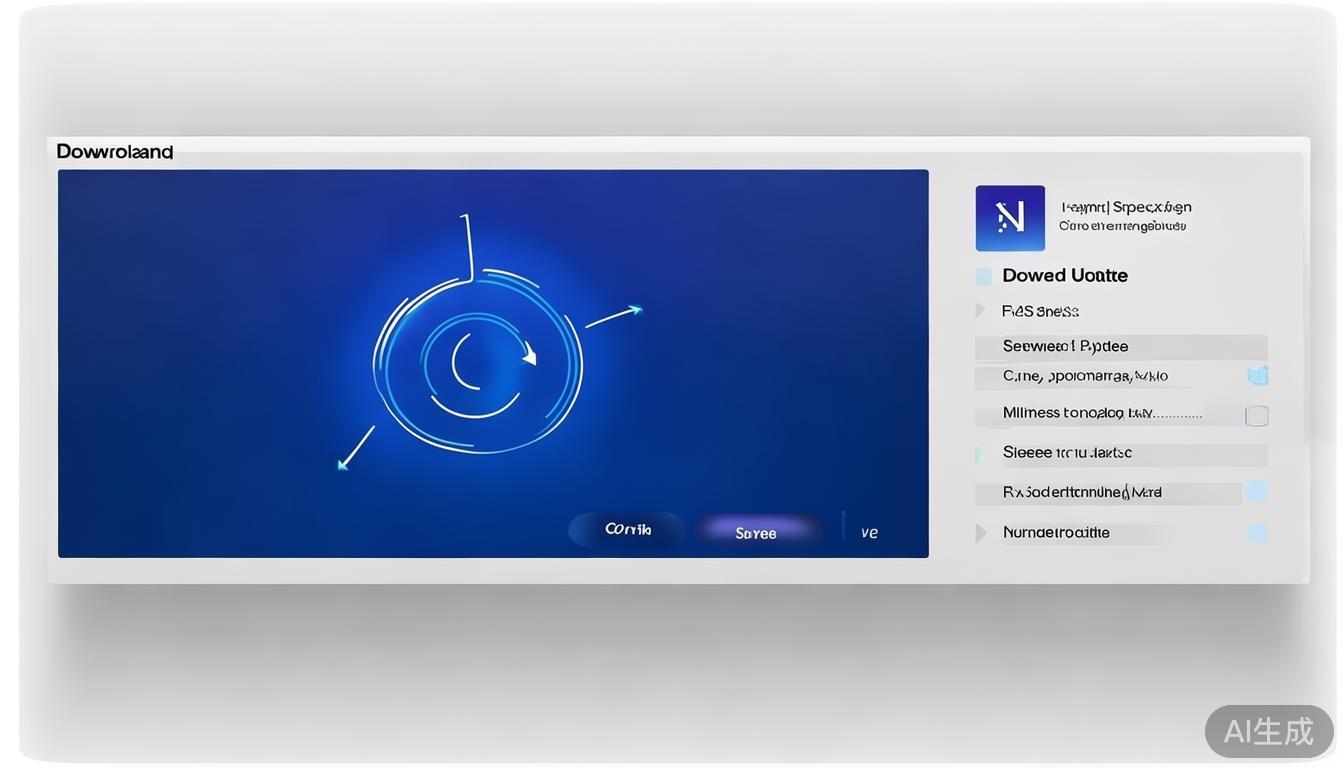Toggle the blue box on Rxsoderltonnuhe row

point(1257,491)
